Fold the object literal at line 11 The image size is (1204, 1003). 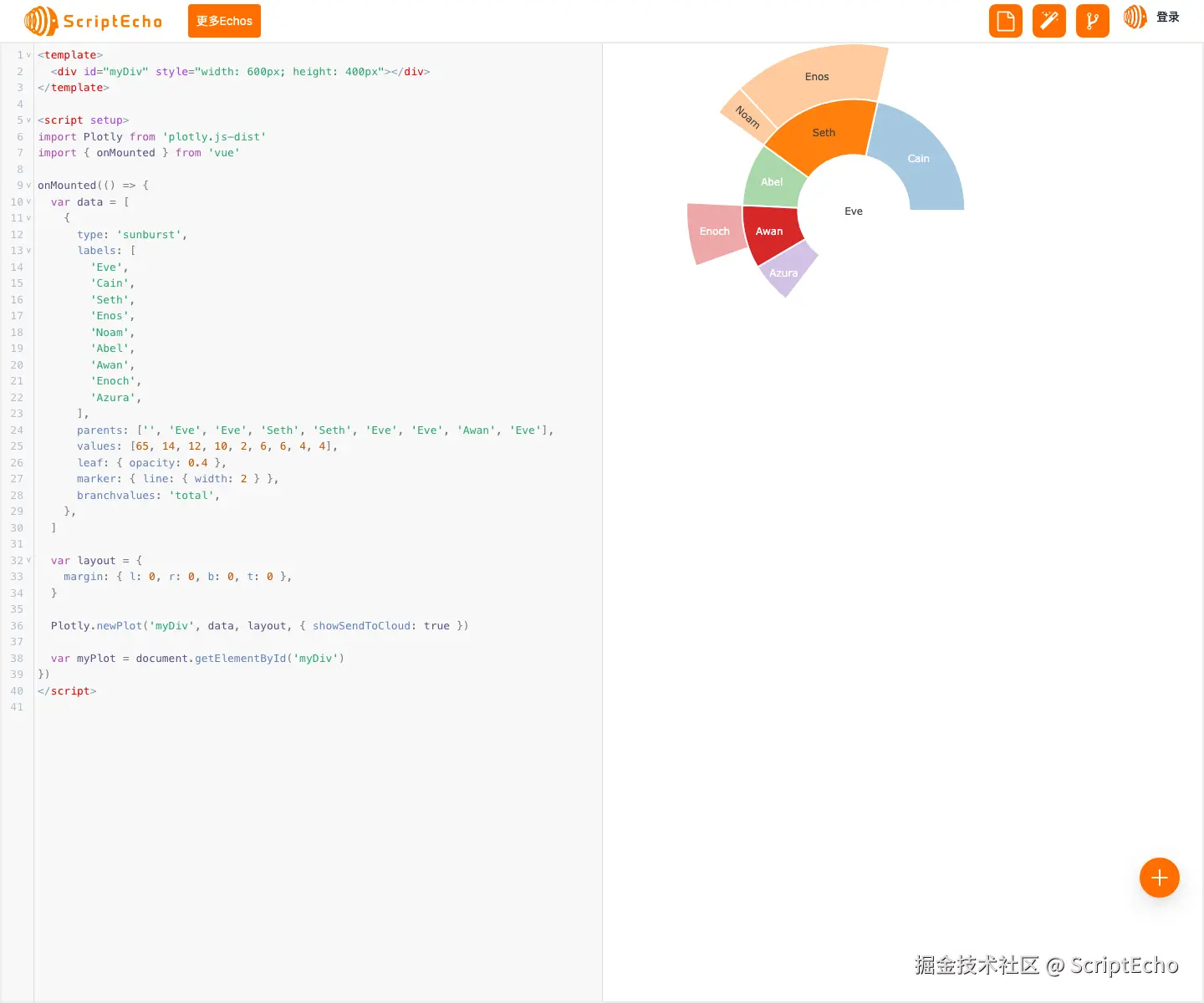[x=28, y=218]
